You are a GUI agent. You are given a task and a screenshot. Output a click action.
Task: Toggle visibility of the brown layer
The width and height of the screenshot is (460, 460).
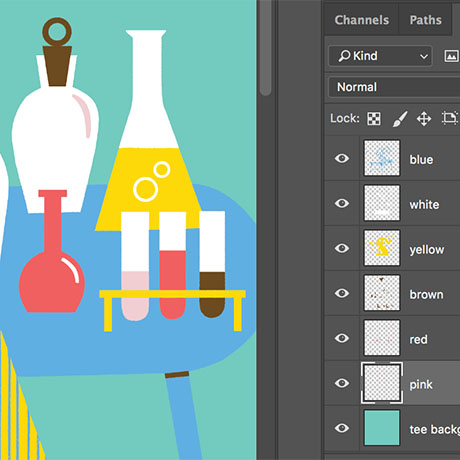click(x=342, y=293)
